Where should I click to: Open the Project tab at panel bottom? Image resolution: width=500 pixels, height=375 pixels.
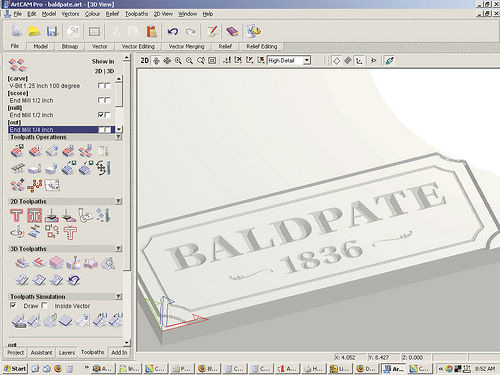16,352
